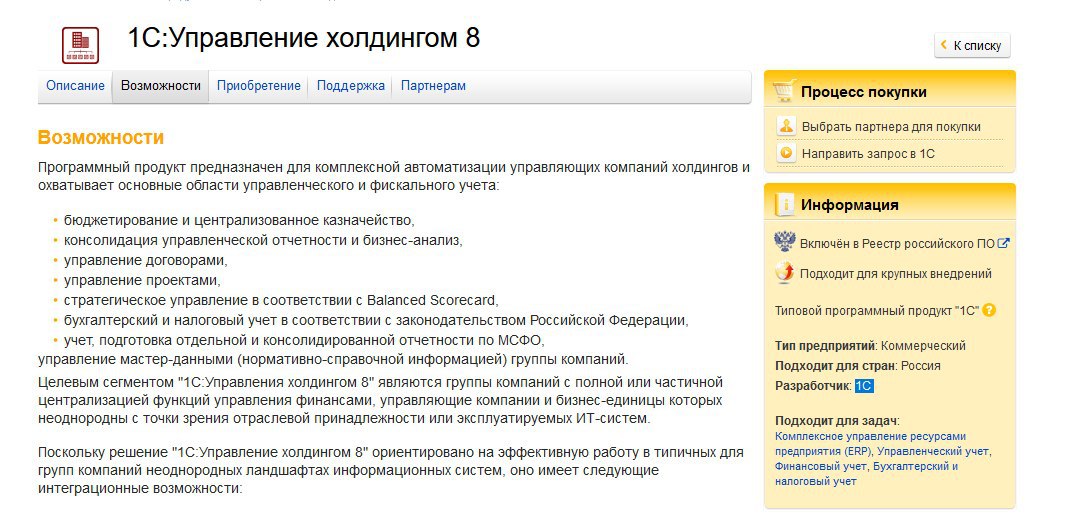Screen dimensions: 1090x516
Task: Click the Процесс покупки panel header
Action: (890, 89)
